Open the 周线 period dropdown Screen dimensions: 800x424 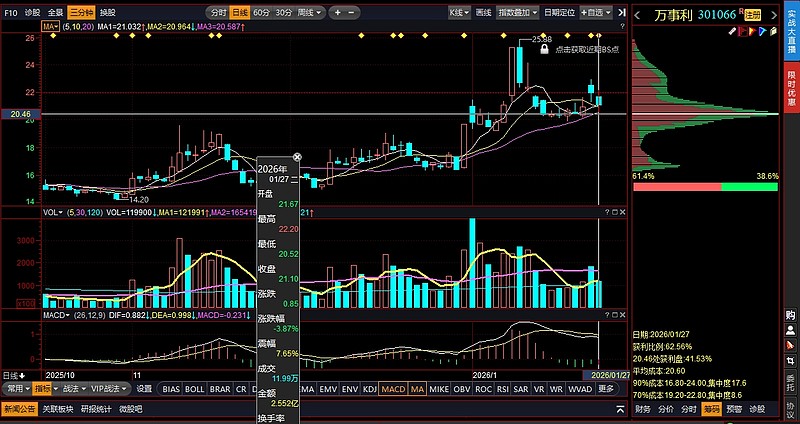(x=312, y=13)
